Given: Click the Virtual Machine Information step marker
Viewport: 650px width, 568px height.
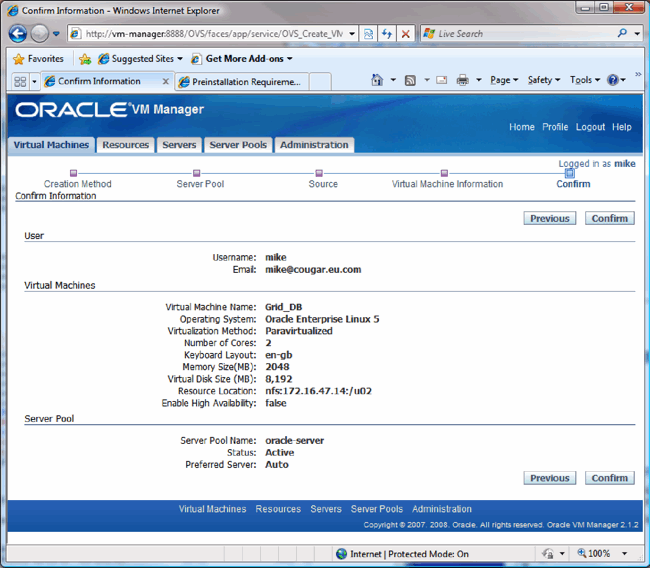Looking at the screenshot, I should pyautogui.click(x=444, y=173).
